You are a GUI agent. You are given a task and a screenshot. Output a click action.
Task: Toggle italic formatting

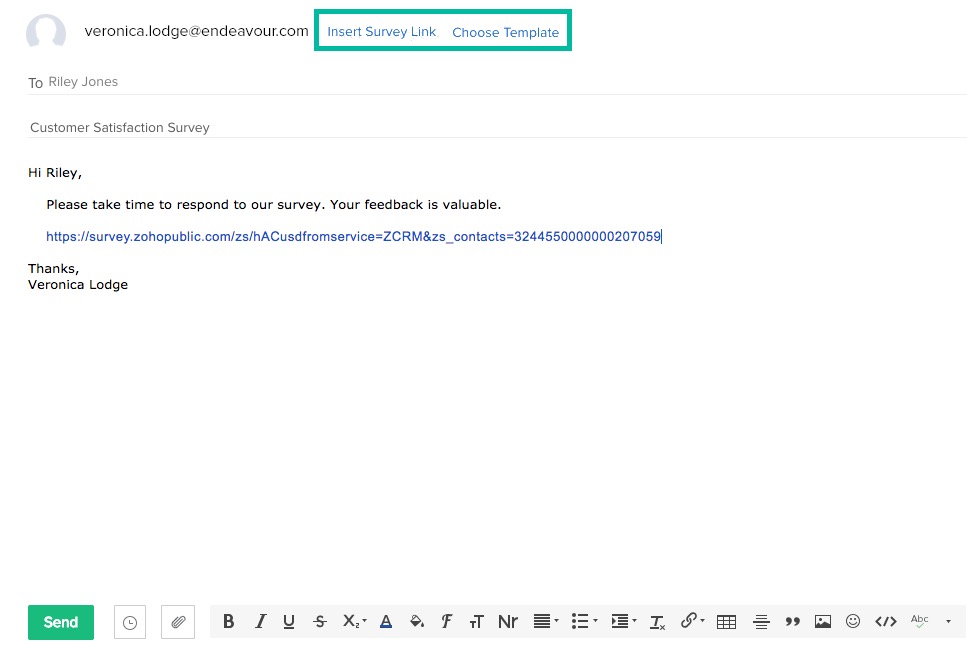260,621
